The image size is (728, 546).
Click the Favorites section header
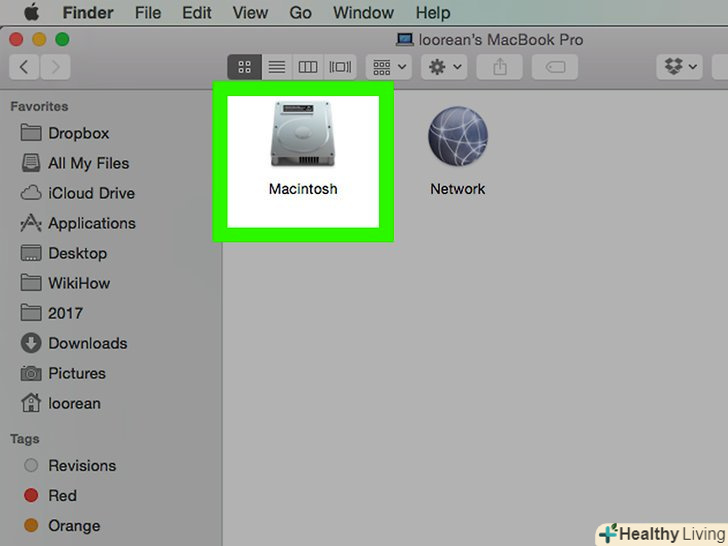pos(39,106)
